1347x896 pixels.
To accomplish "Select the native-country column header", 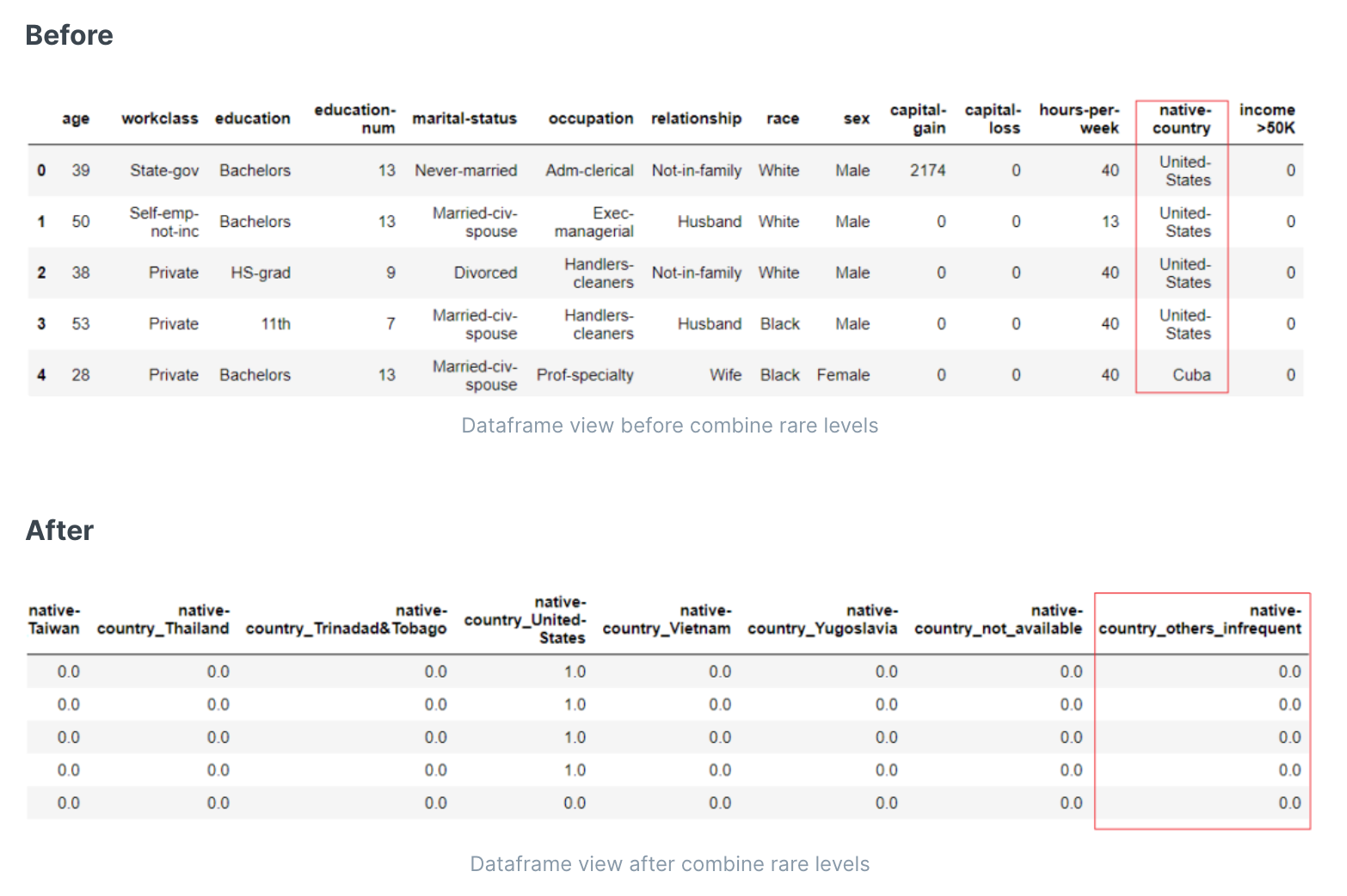I will click(1181, 120).
